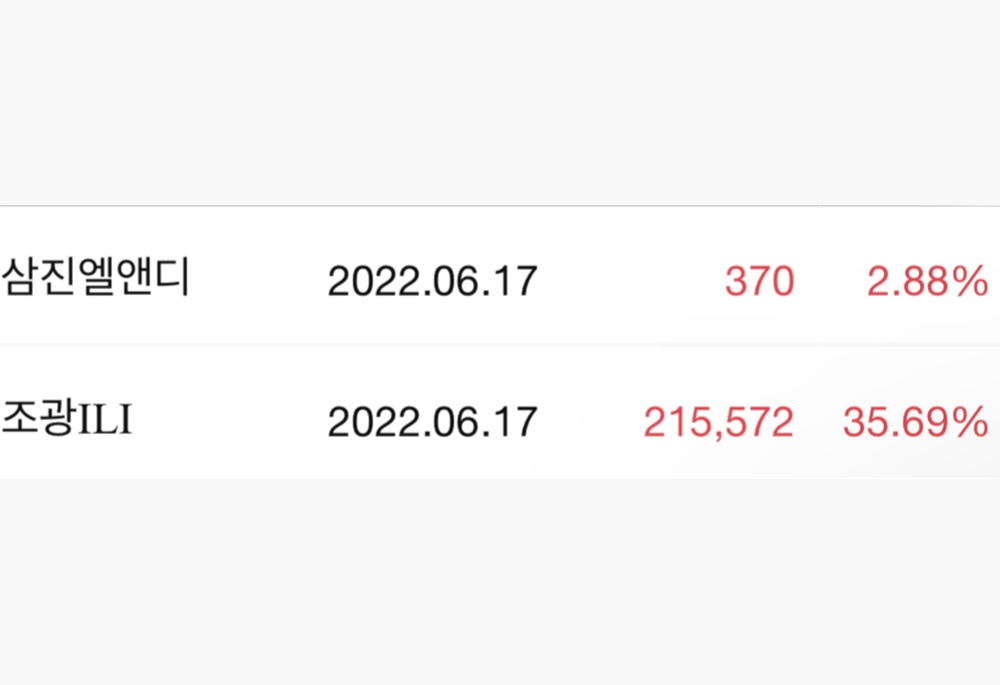Click the date in the 삼진엘앤디 row

point(432,282)
